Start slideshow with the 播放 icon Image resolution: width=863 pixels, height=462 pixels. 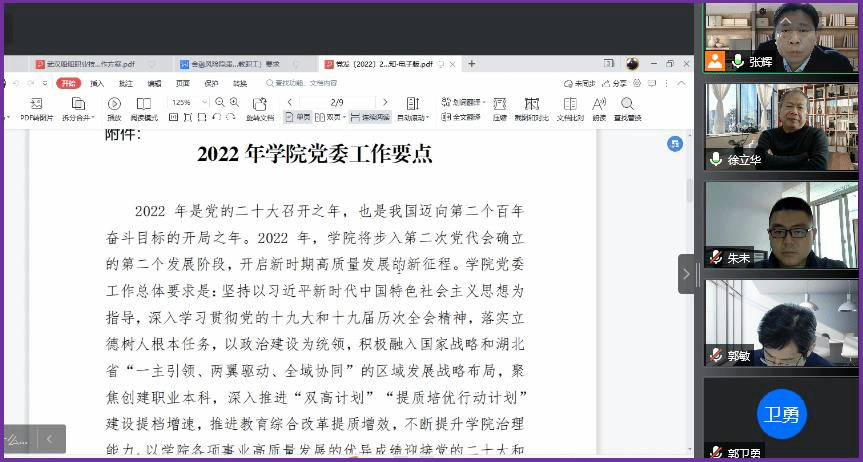pos(114,104)
